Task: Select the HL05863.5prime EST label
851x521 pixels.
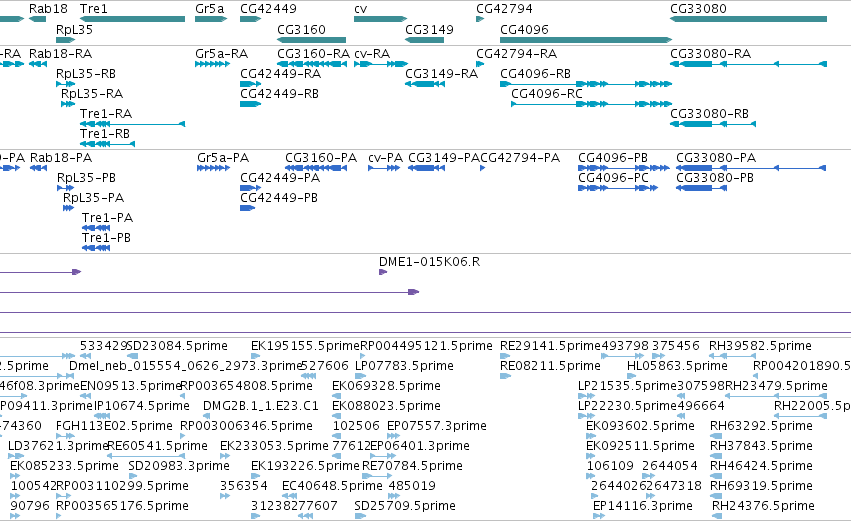Action: pos(677,366)
